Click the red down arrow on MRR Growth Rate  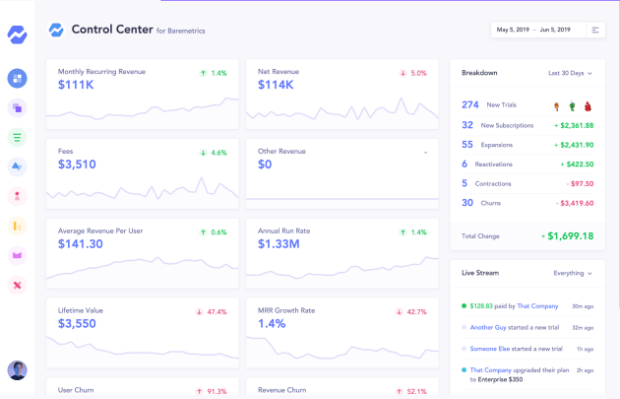pyautogui.click(x=399, y=312)
